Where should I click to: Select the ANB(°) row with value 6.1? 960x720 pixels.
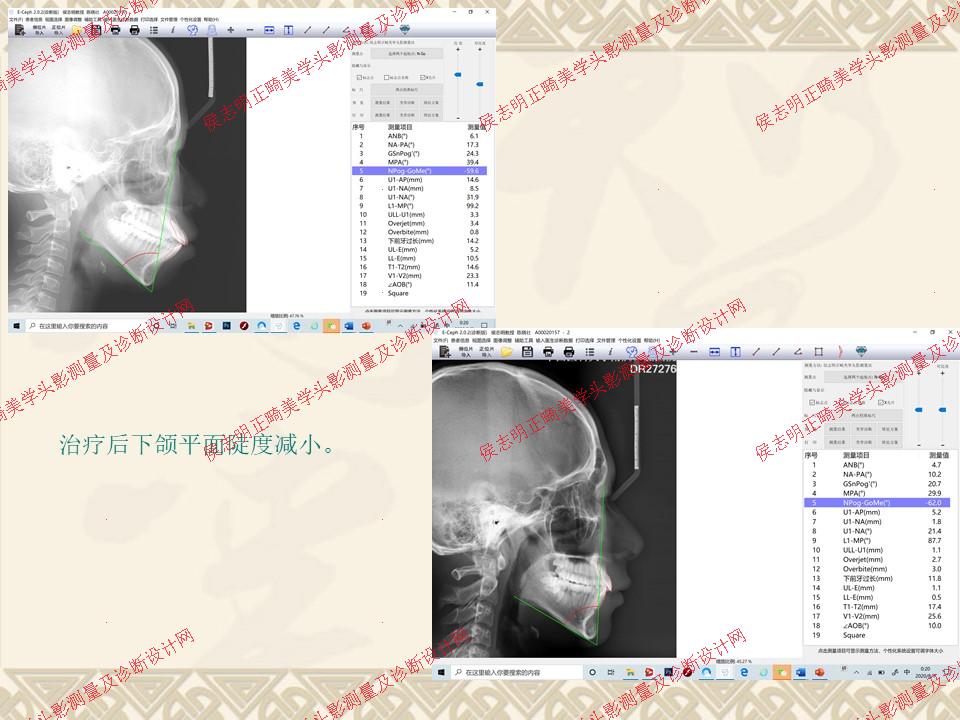click(x=419, y=136)
